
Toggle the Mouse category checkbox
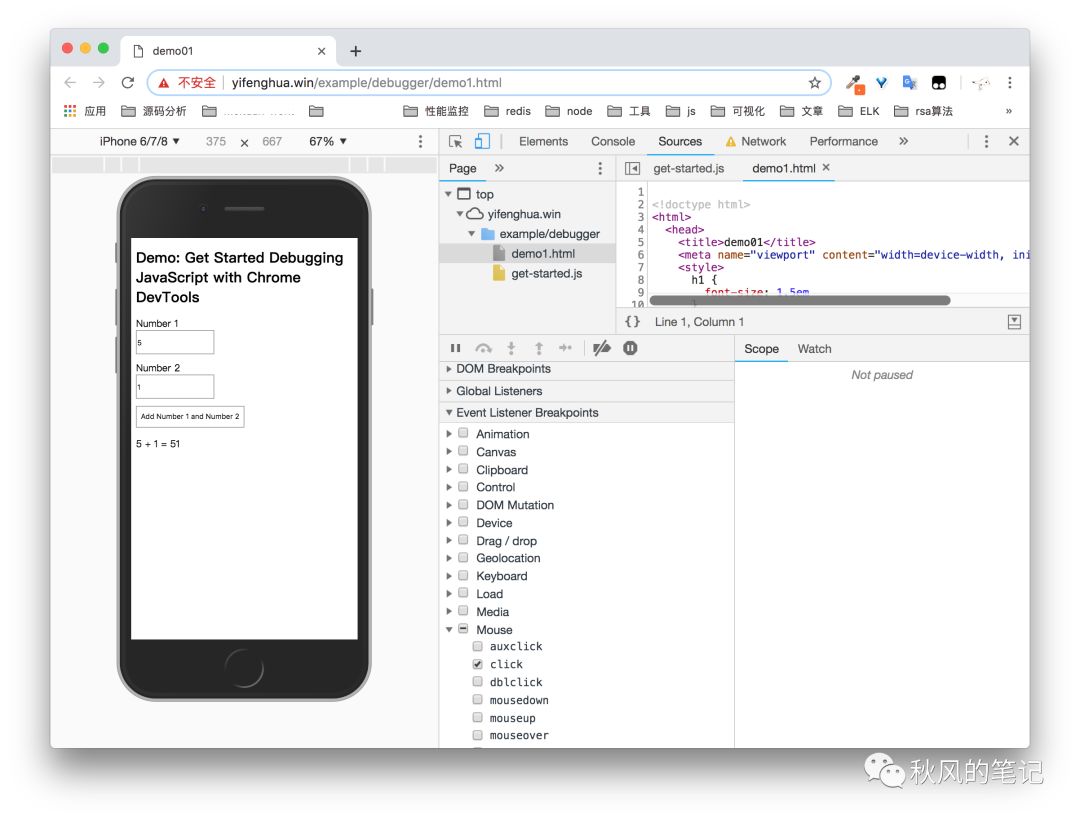point(464,629)
